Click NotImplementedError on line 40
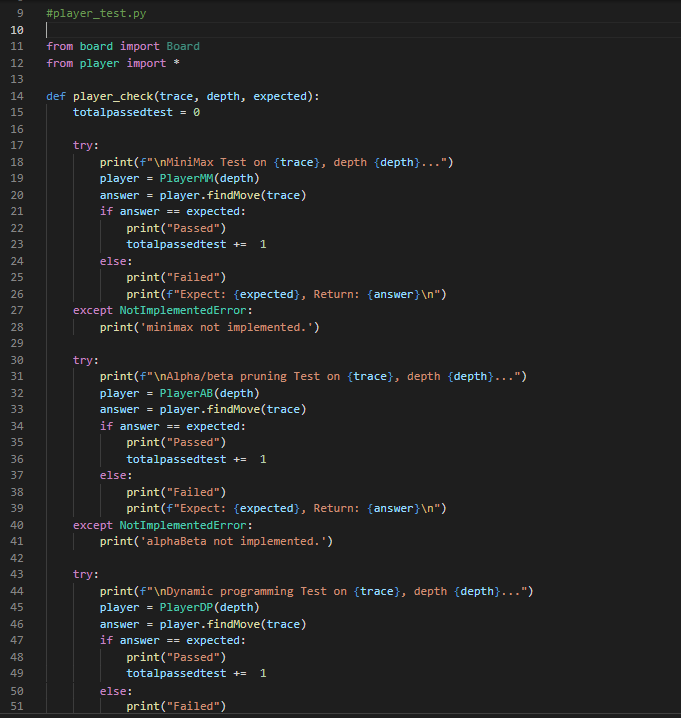This screenshot has width=681, height=718. tap(183, 525)
